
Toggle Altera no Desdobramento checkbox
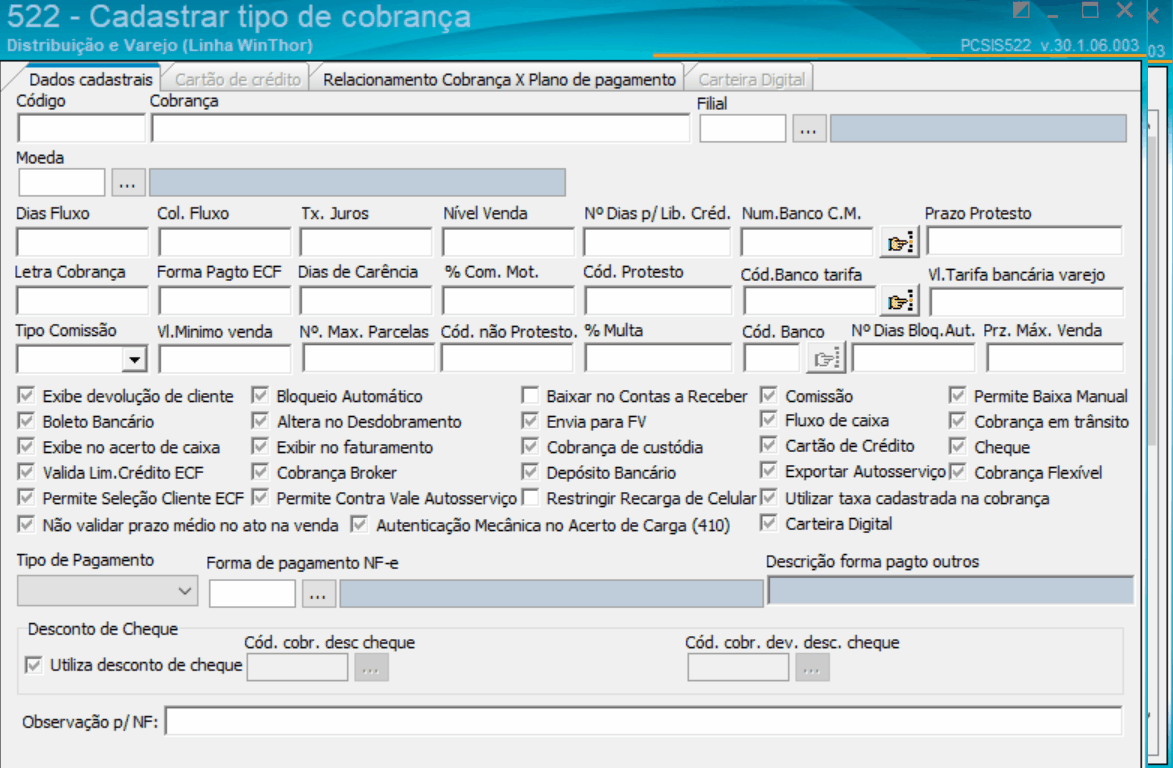(260, 420)
